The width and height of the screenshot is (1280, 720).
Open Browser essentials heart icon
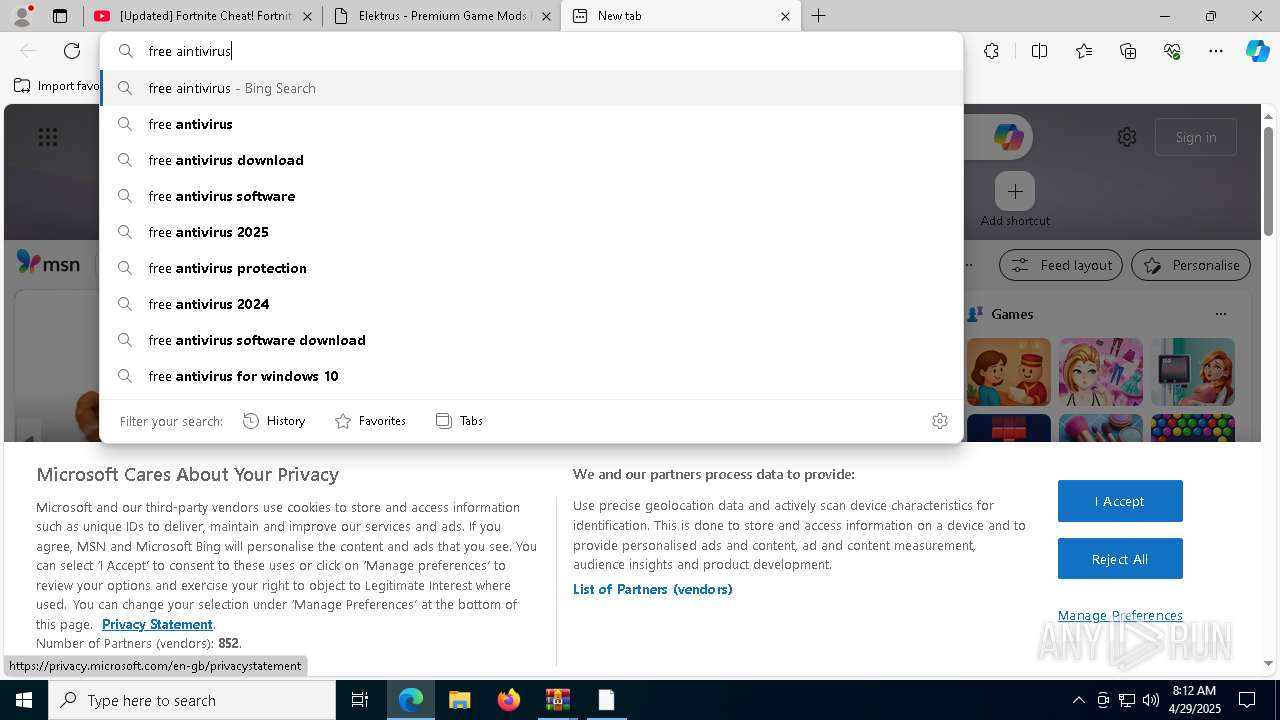pyautogui.click(x=1172, y=51)
